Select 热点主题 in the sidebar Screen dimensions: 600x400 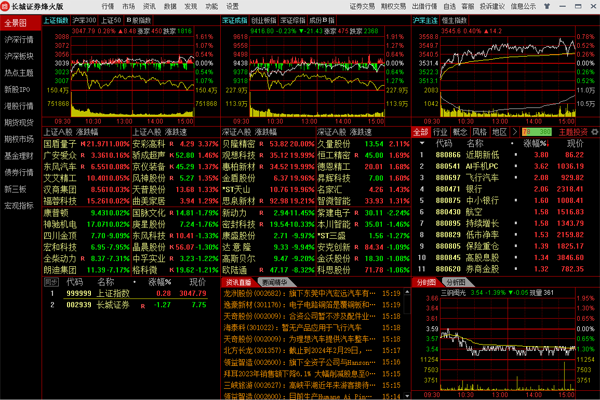click(x=21, y=73)
